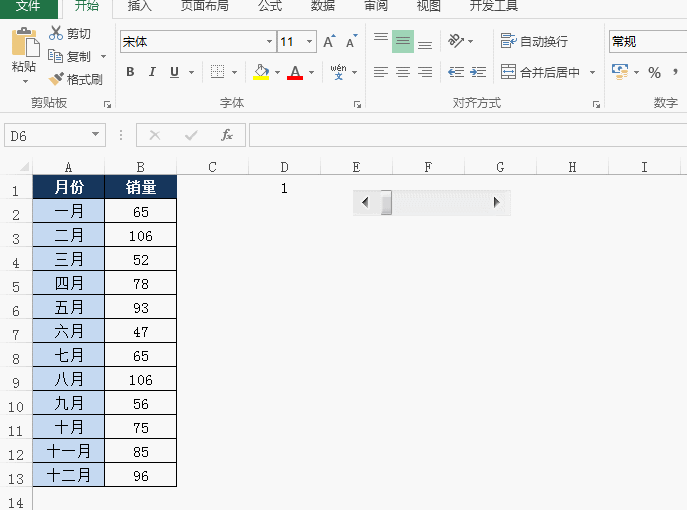Apply red font color
The height and width of the screenshot is (510, 687).
pyautogui.click(x=295, y=72)
